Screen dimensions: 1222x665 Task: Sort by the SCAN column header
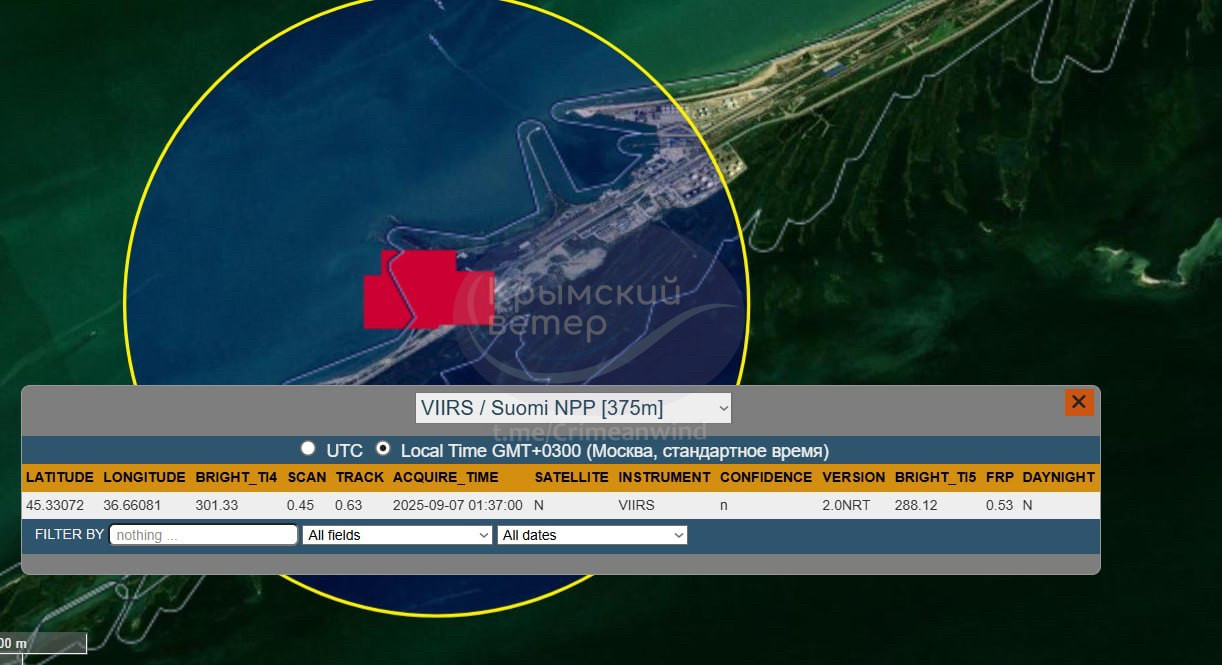306,477
